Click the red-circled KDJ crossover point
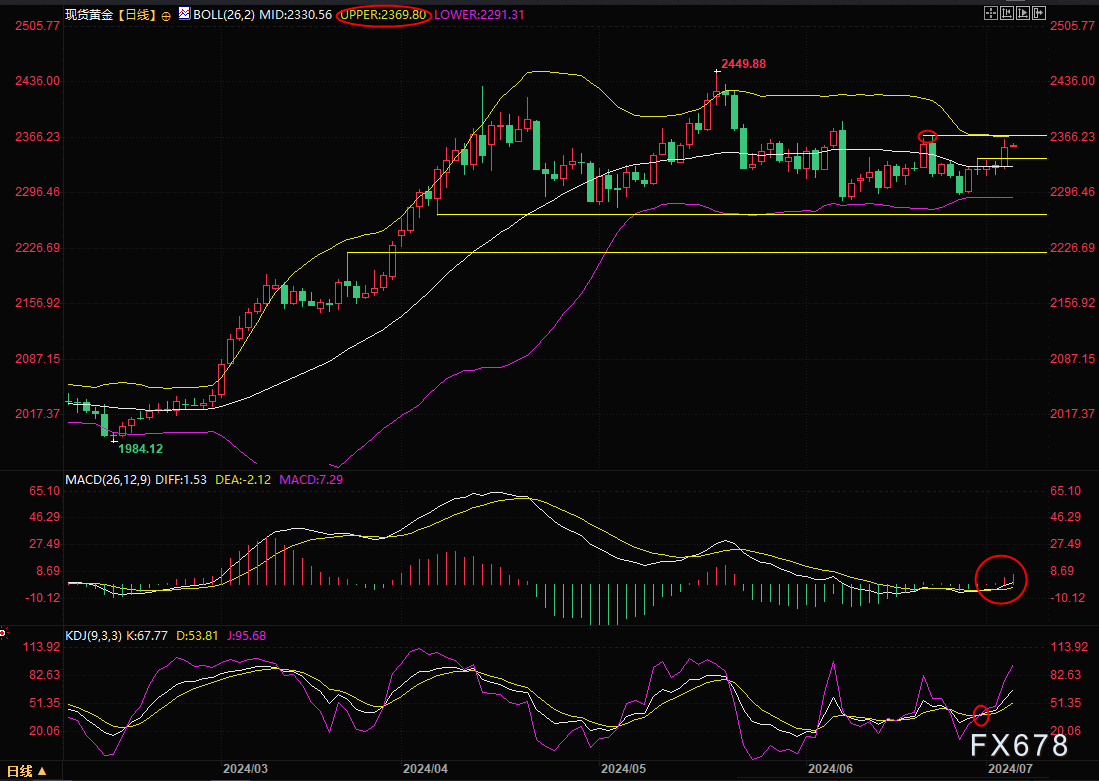 pos(980,715)
